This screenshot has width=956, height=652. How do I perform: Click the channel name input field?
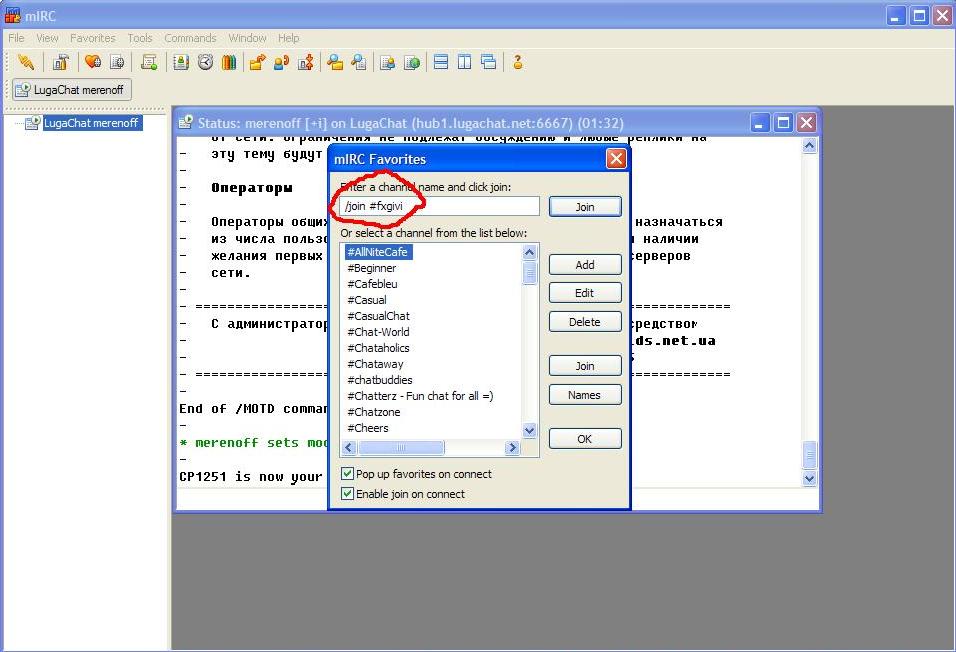(x=439, y=206)
